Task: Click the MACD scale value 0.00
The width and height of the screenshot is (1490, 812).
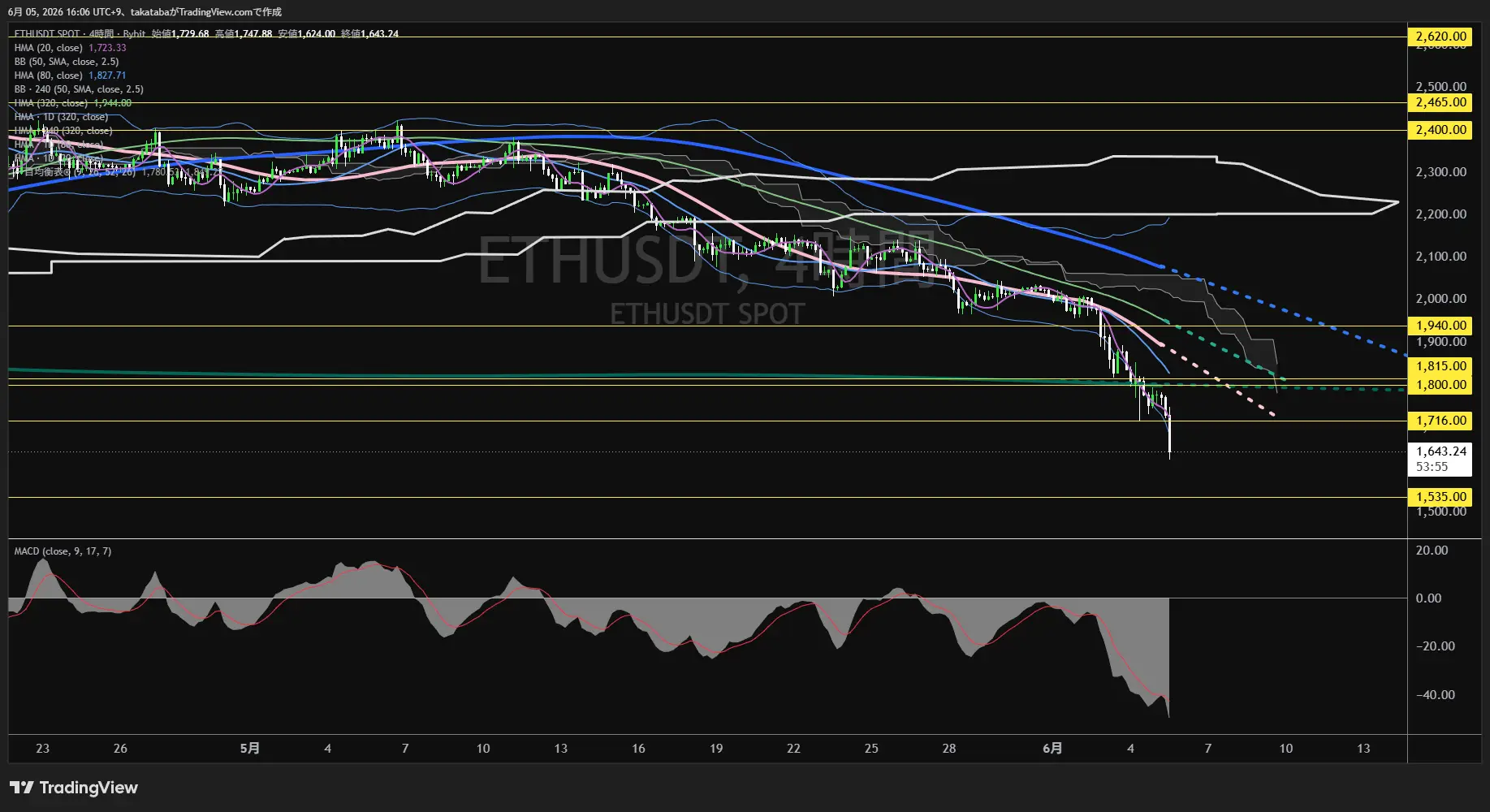Action: pos(1428,598)
